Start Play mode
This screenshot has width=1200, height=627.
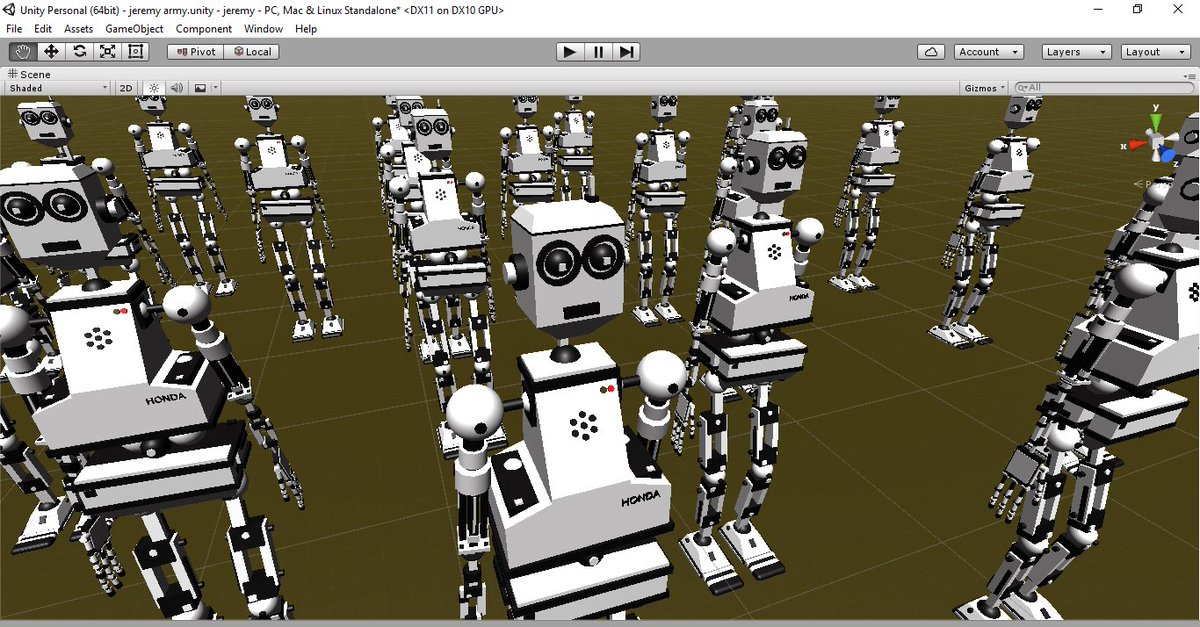pyautogui.click(x=570, y=51)
